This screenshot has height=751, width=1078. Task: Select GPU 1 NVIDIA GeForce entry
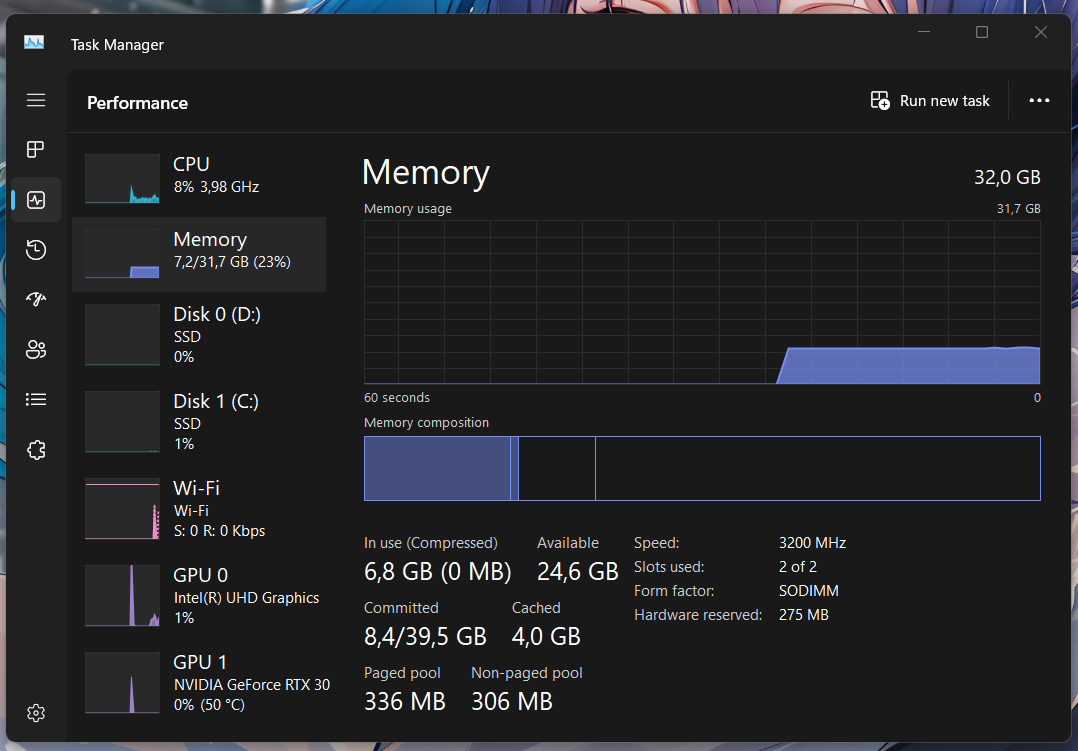(199, 683)
